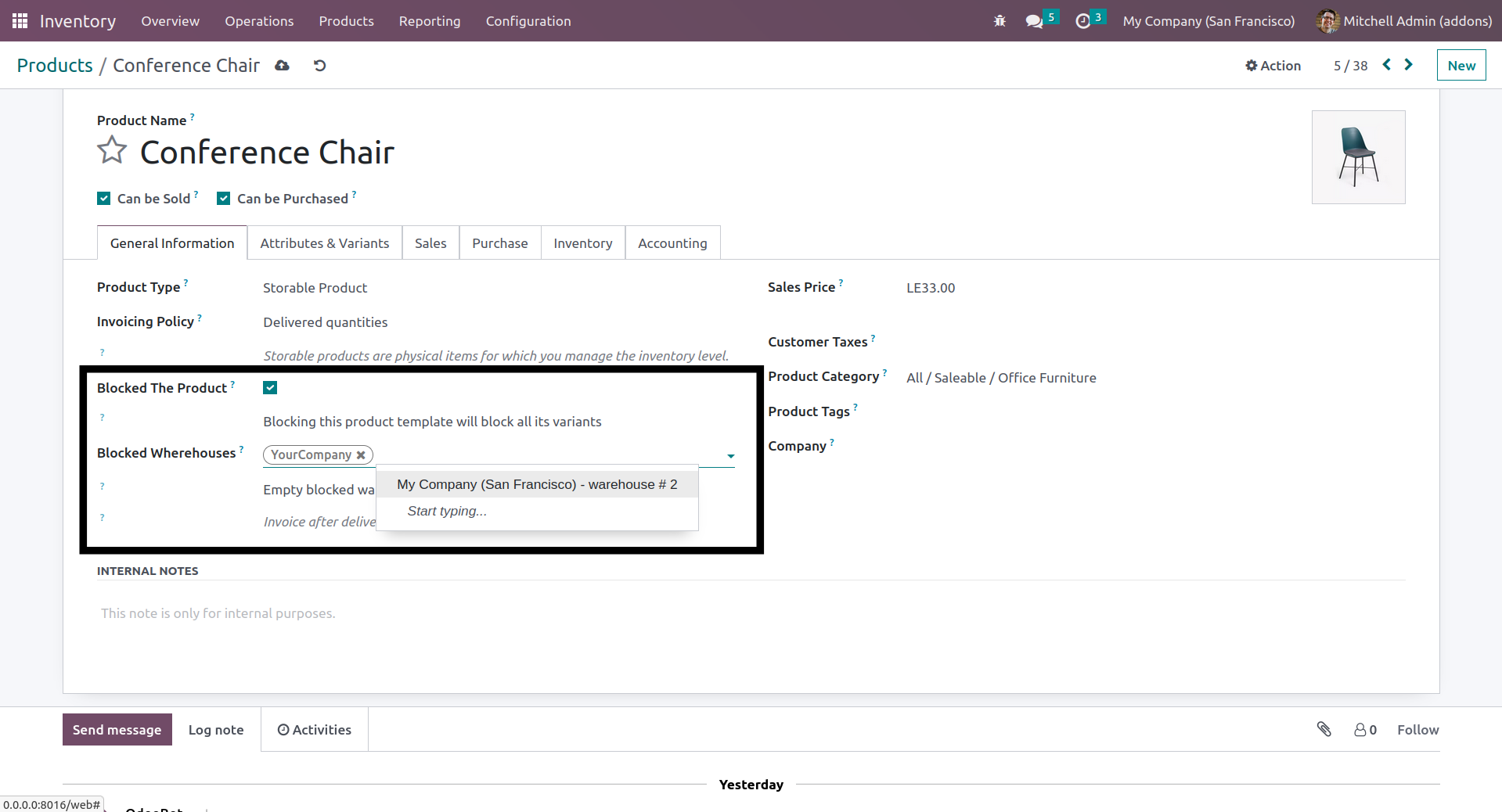Image resolution: width=1502 pixels, height=812 pixels.
Task: Discard changes with the undo icon
Action: pyautogui.click(x=319, y=66)
